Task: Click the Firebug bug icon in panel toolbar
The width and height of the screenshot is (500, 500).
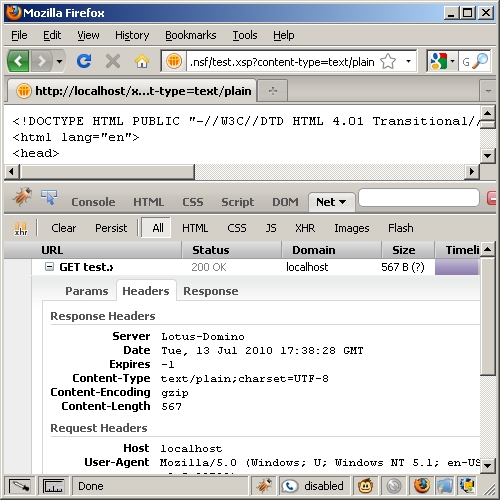Action: coord(22,197)
